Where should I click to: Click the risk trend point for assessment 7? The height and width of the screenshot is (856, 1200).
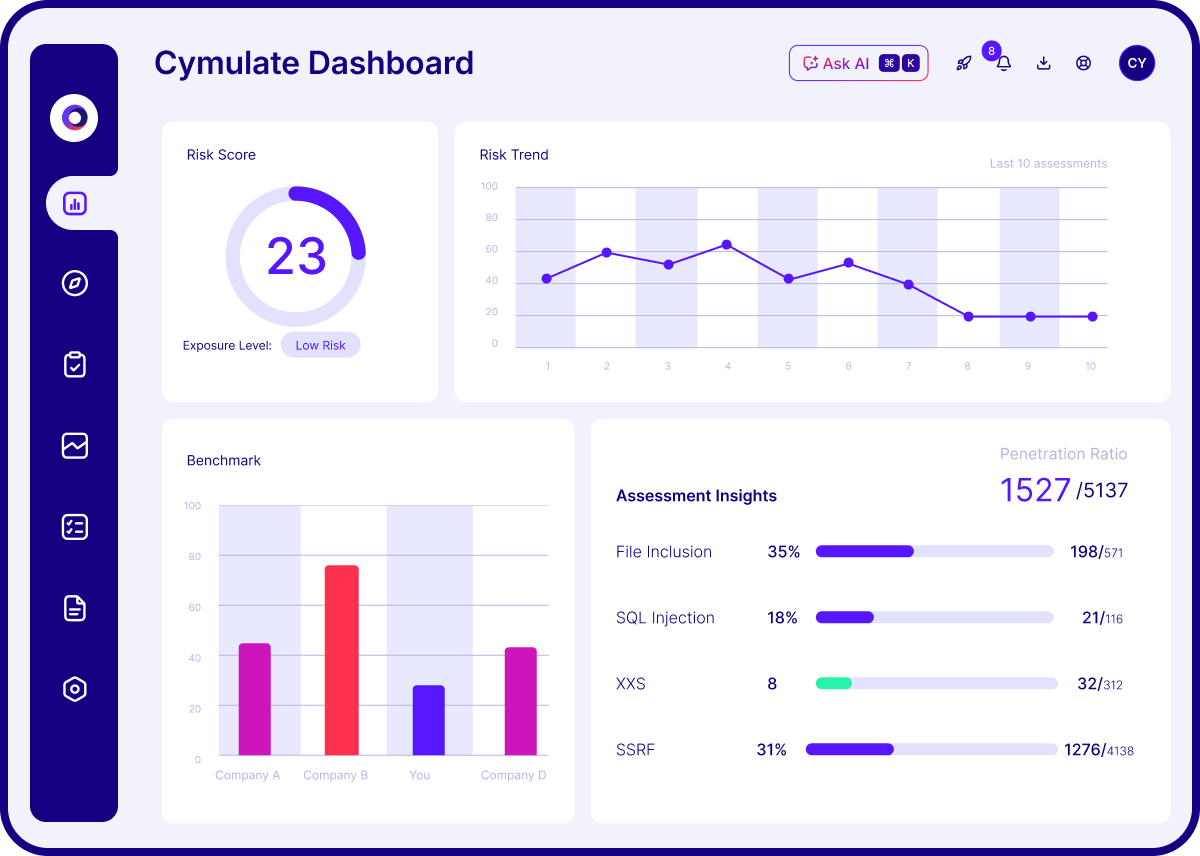click(x=909, y=285)
